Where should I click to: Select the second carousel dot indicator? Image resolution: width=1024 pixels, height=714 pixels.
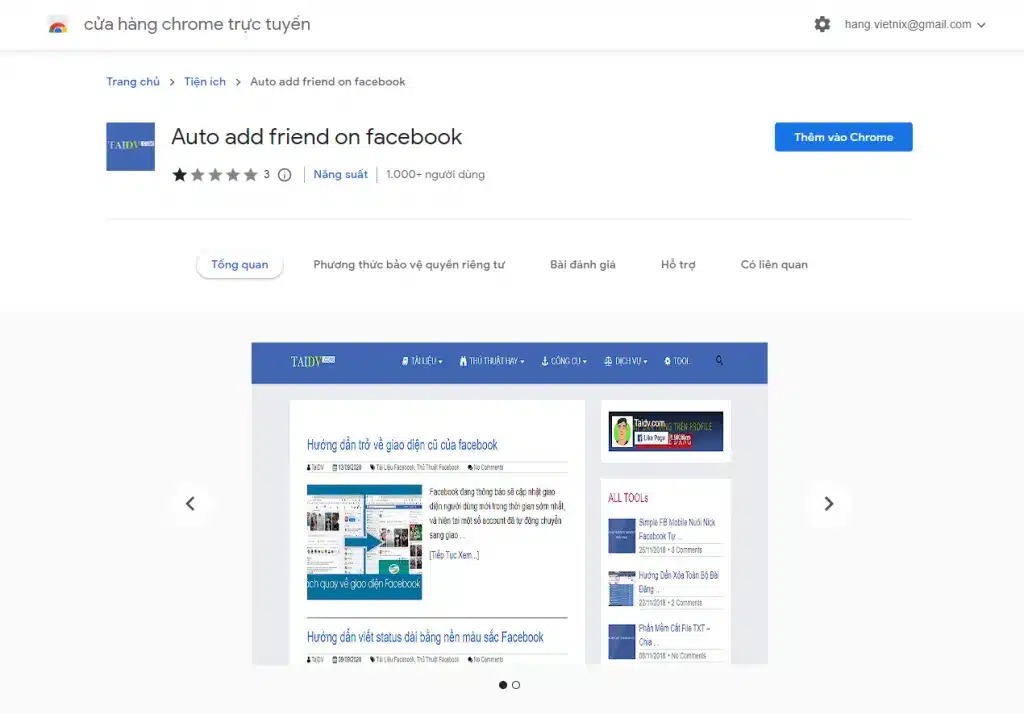pyautogui.click(x=516, y=685)
